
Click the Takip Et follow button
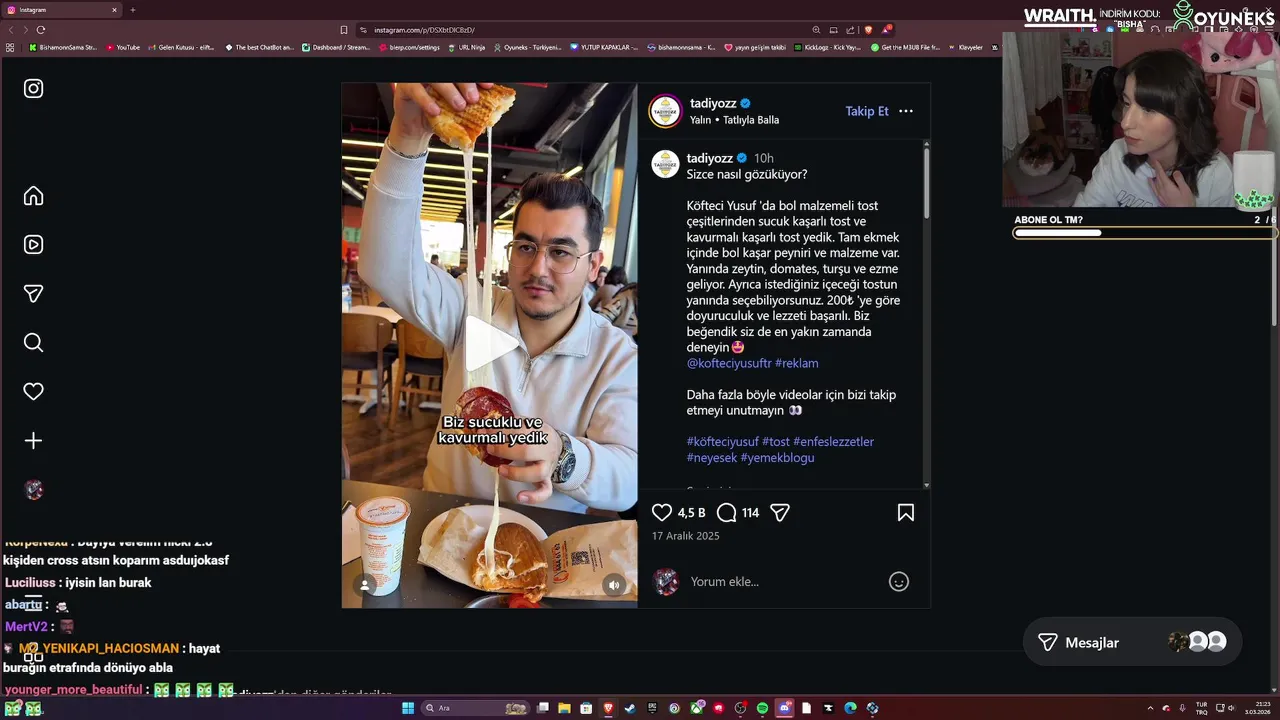(867, 111)
